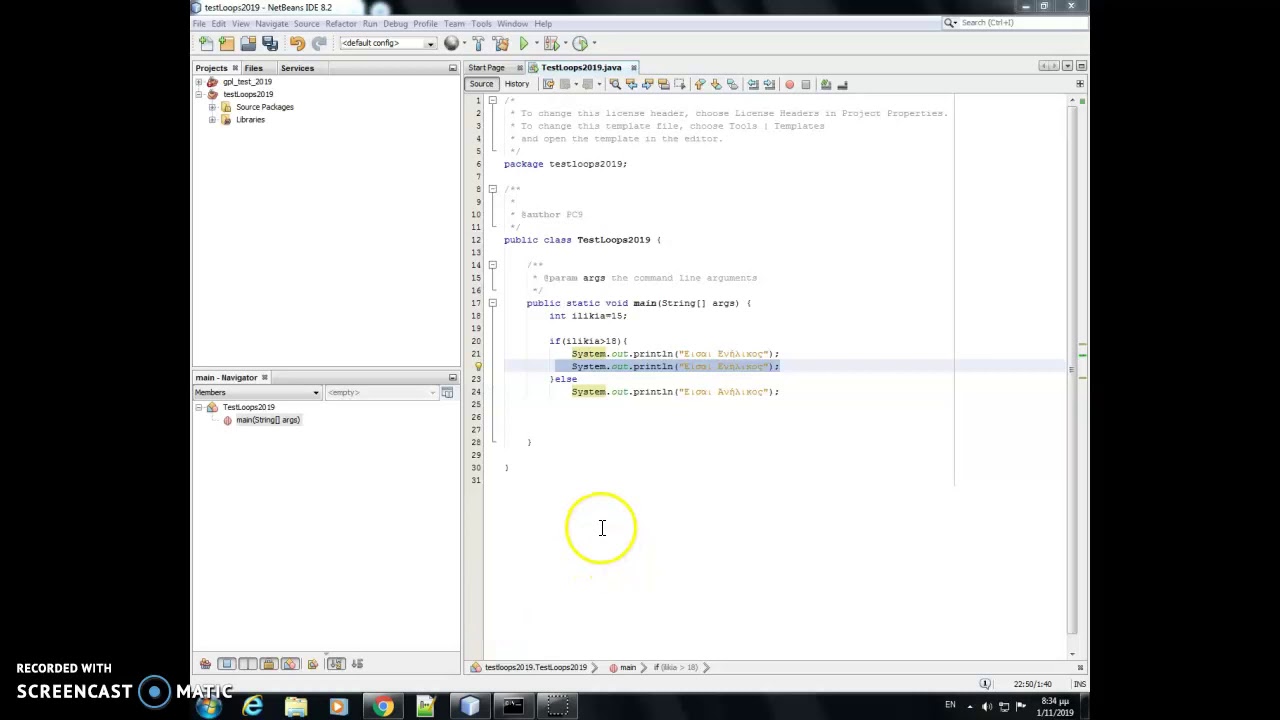Switch to the Start Page tab
The height and width of the screenshot is (720, 1280).
(487, 68)
